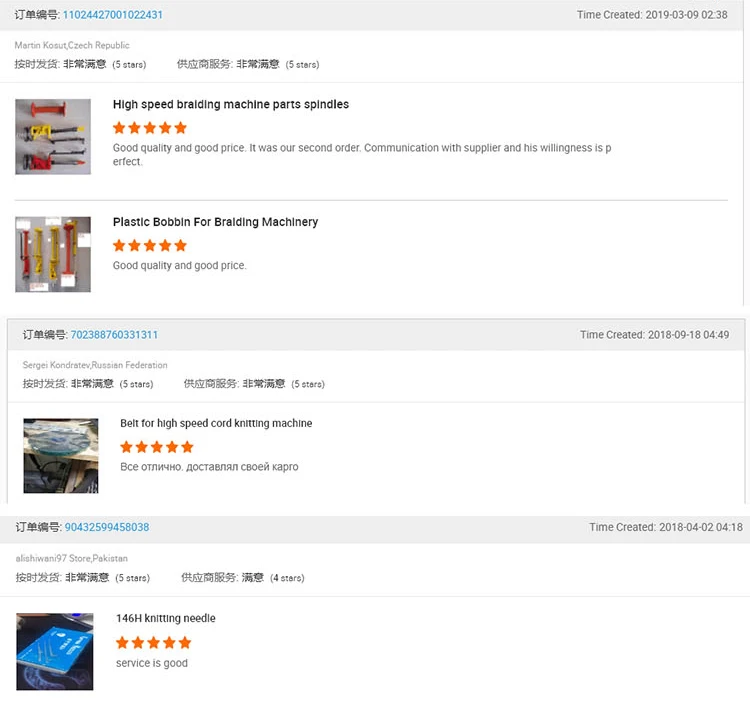Open order number 90432599458038 link
This screenshot has height=703, width=750.
[107, 527]
